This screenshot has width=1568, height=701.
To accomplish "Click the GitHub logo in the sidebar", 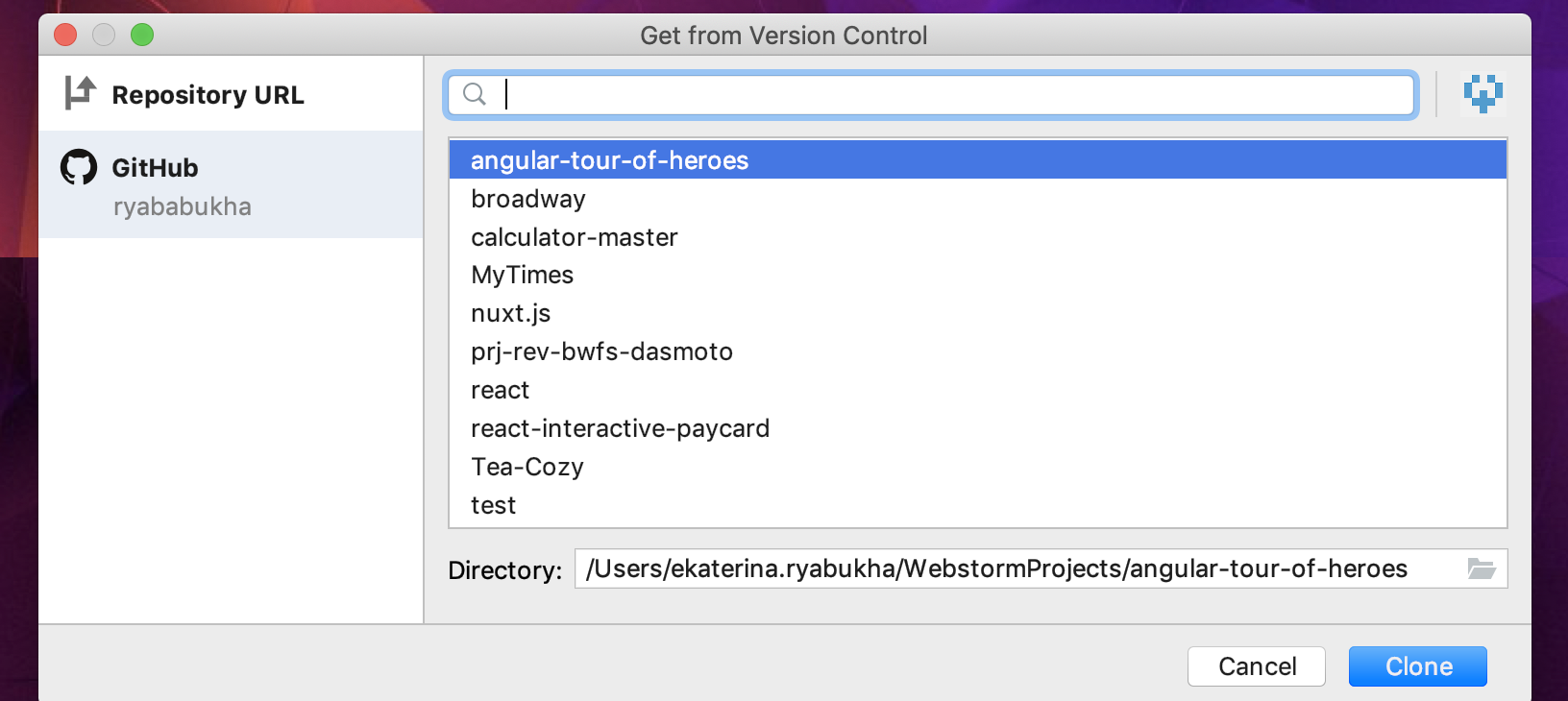I will point(79,166).
